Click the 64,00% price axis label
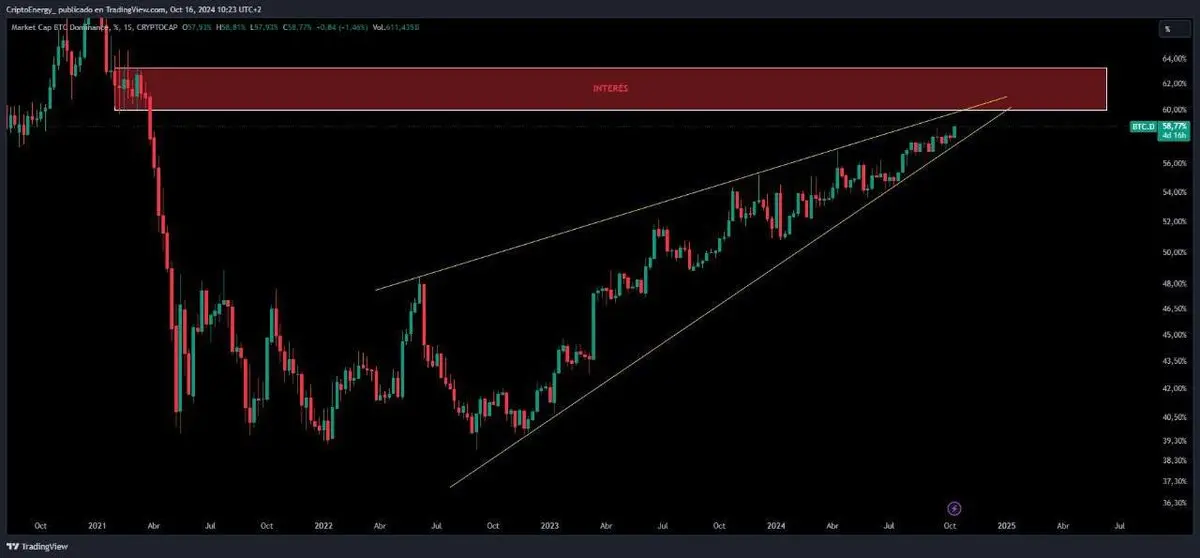The height and width of the screenshot is (558, 1200). pos(1174,59)
